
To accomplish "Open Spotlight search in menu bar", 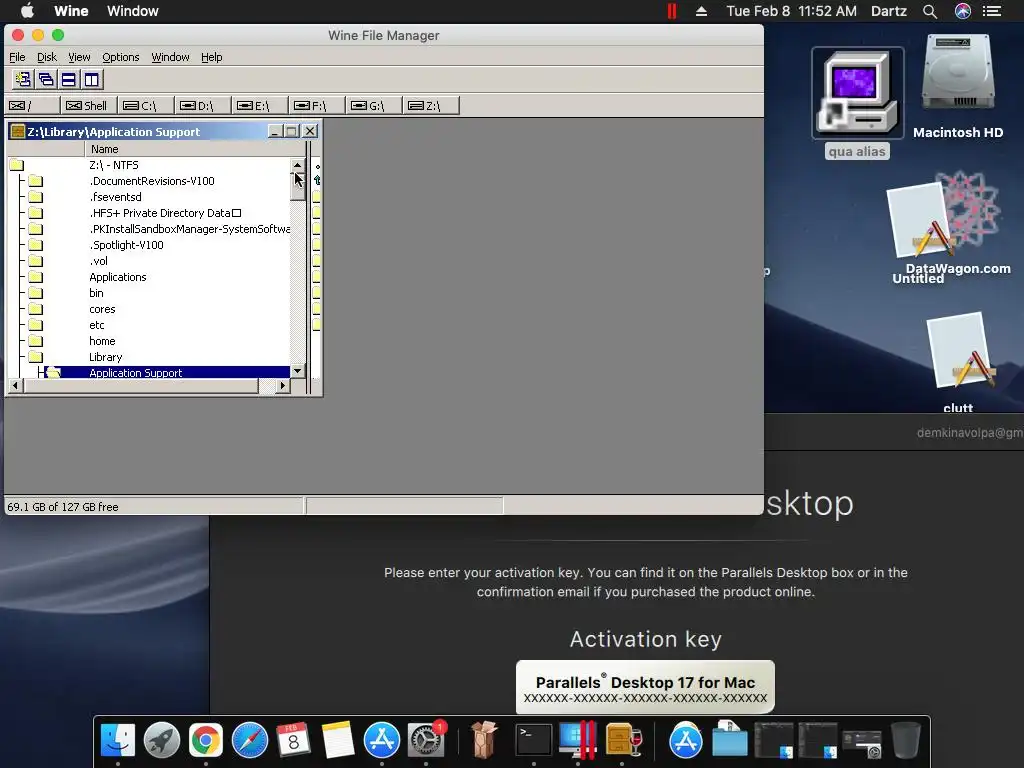I will pos(930,11).
